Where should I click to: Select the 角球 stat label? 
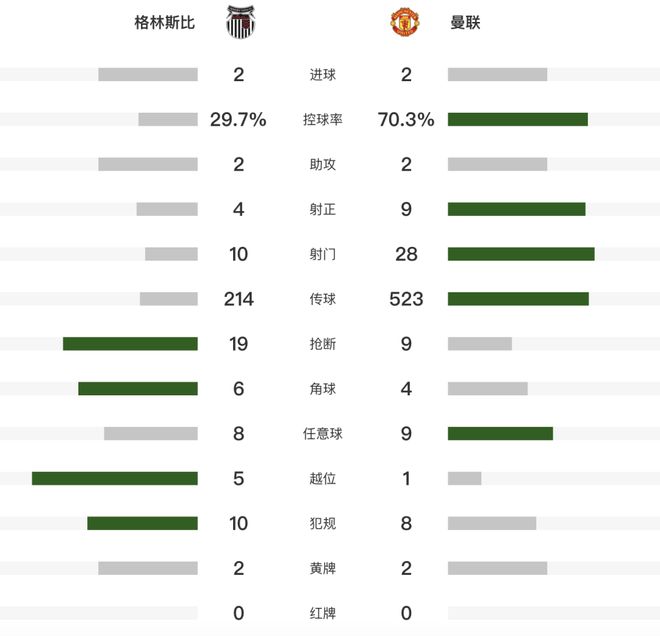click(x=322, y=389)
